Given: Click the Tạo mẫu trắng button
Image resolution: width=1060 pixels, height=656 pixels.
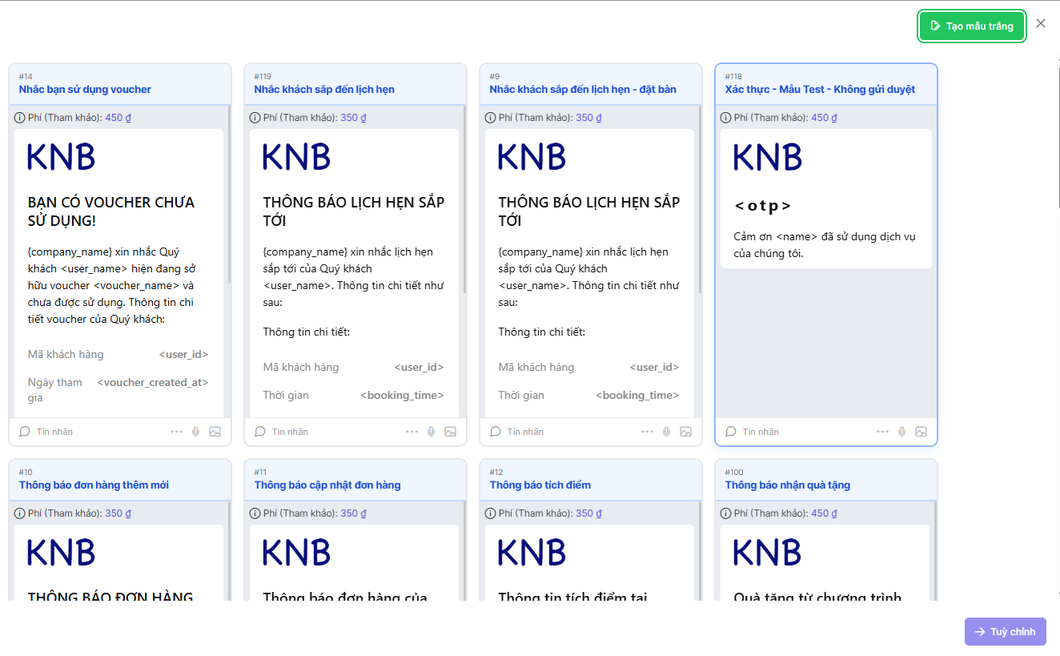Looking at the screenshot, I should 971,26.
